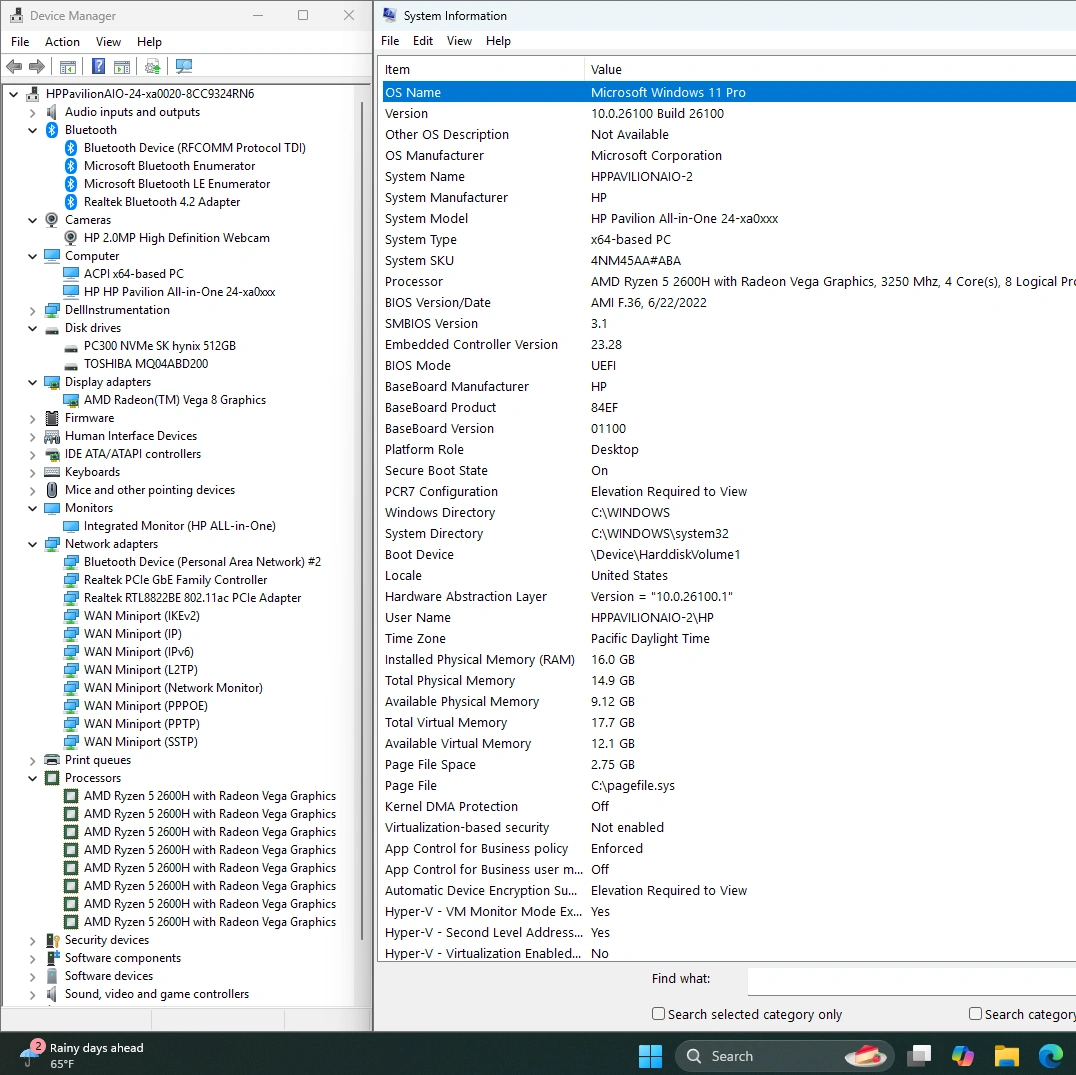Viewport: 1076px width, 1075px height.
Task: Collapse the root HPPavilionAIO computer node
Action: (x=14, y=94)
